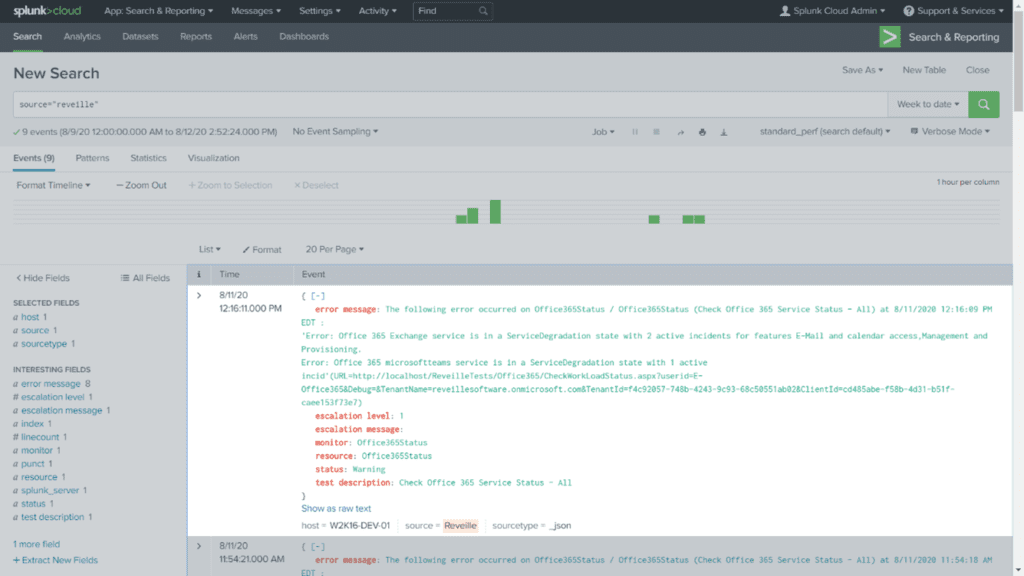Click the Format button
The width and height of the screenshot is (1024, 576).
click(x=262, y=249)
